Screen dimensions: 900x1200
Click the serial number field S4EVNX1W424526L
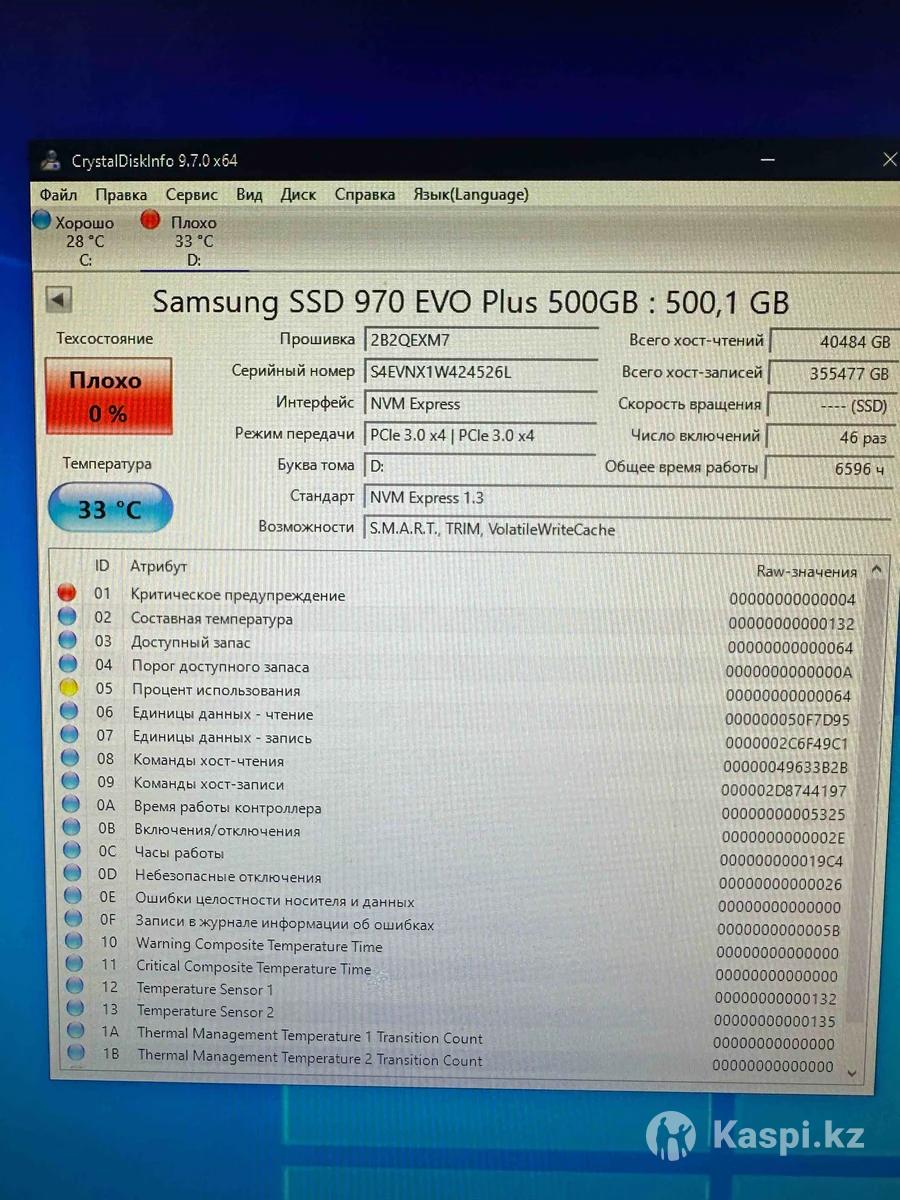pos(480,372)
